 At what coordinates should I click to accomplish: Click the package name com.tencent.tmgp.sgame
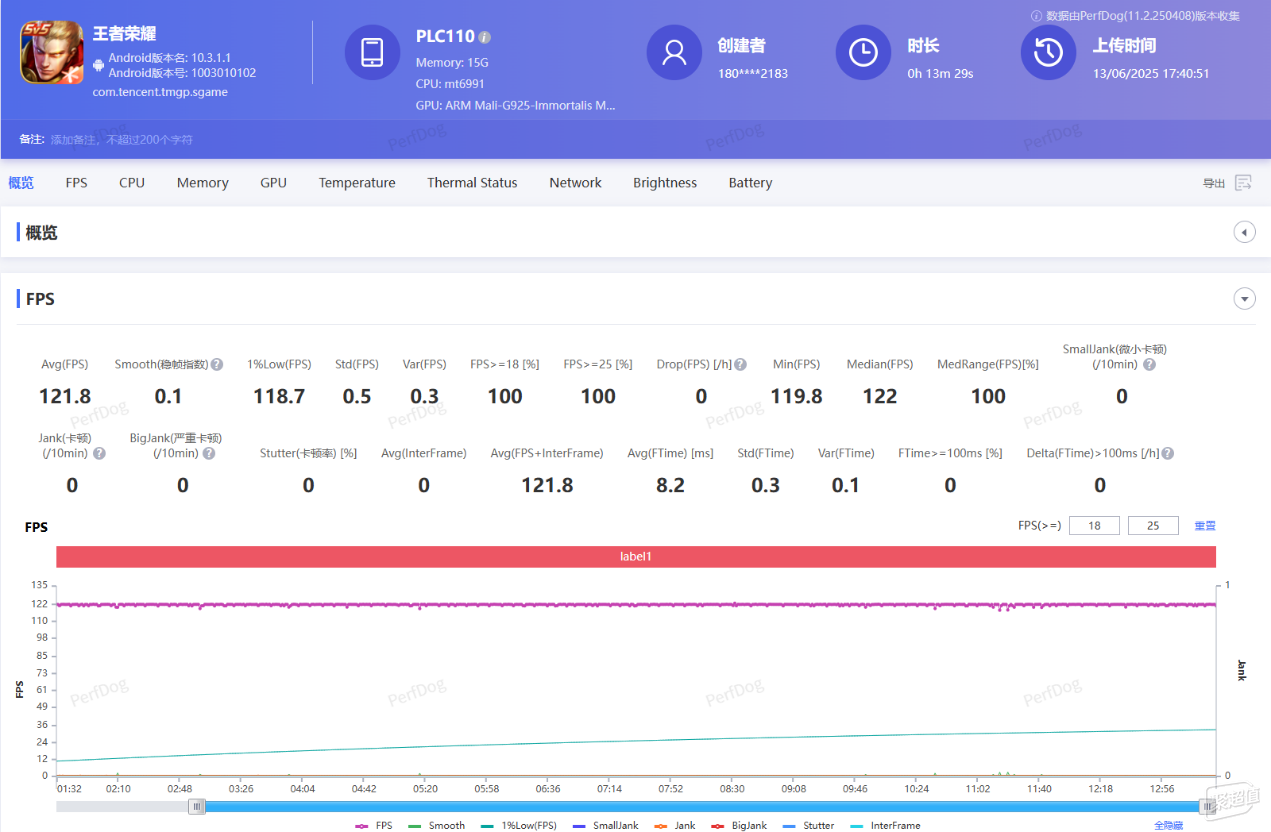coord(160,92)
